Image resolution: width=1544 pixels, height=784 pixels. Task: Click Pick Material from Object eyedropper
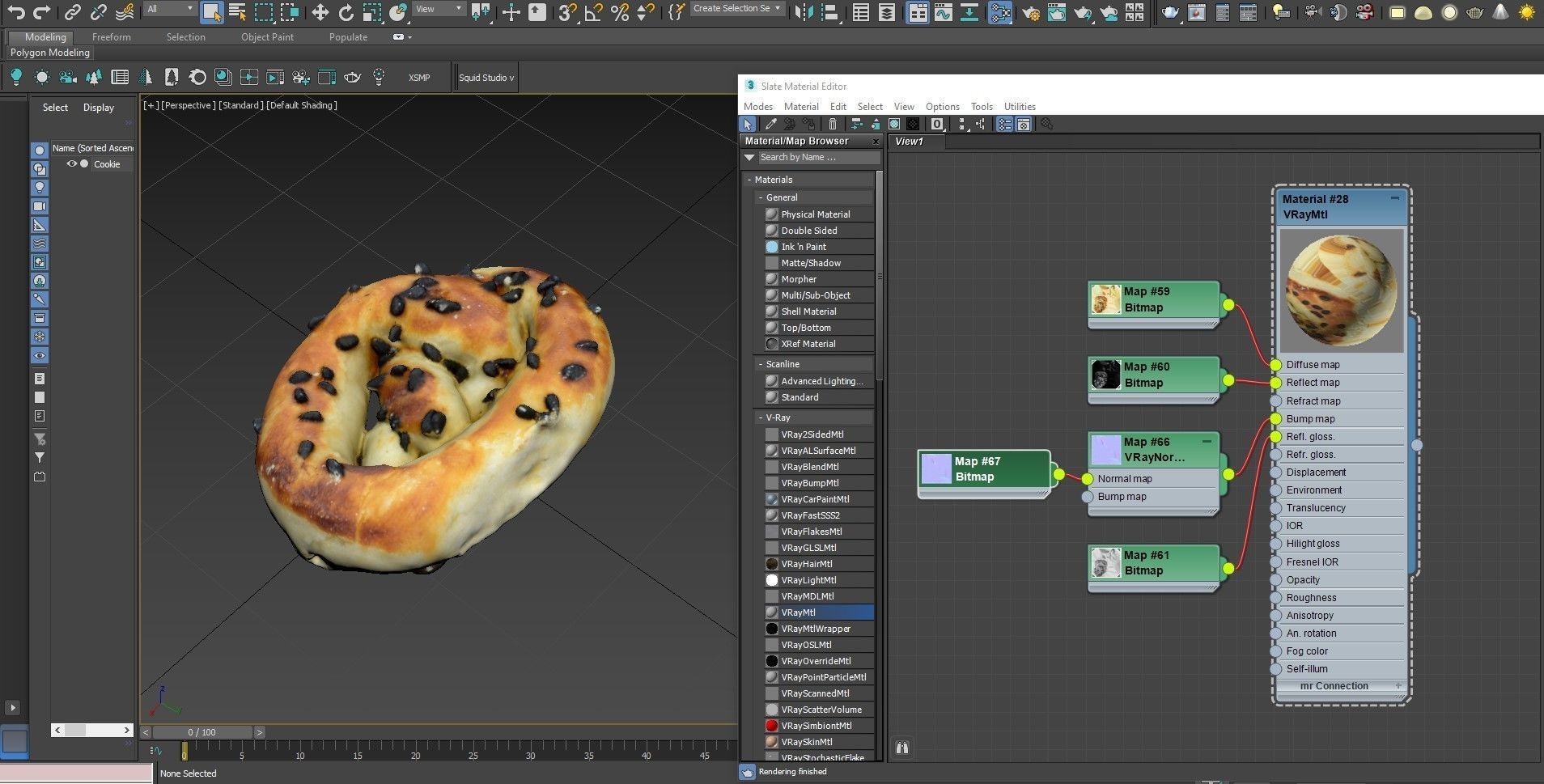tap(770, 125)
